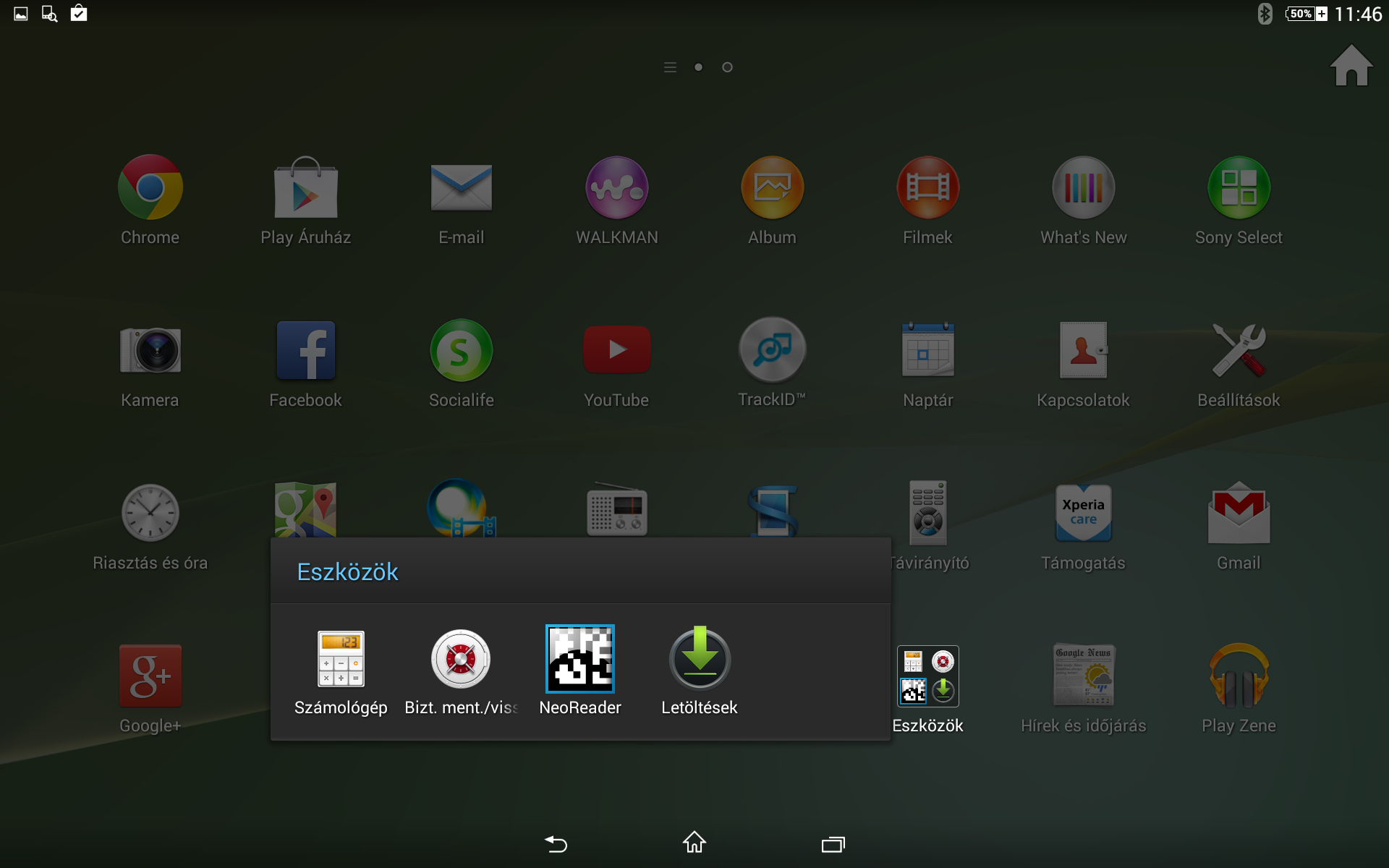The image size is (1389, 868).
Task: Open the Google Maps app icon
Action: [305, 509]
